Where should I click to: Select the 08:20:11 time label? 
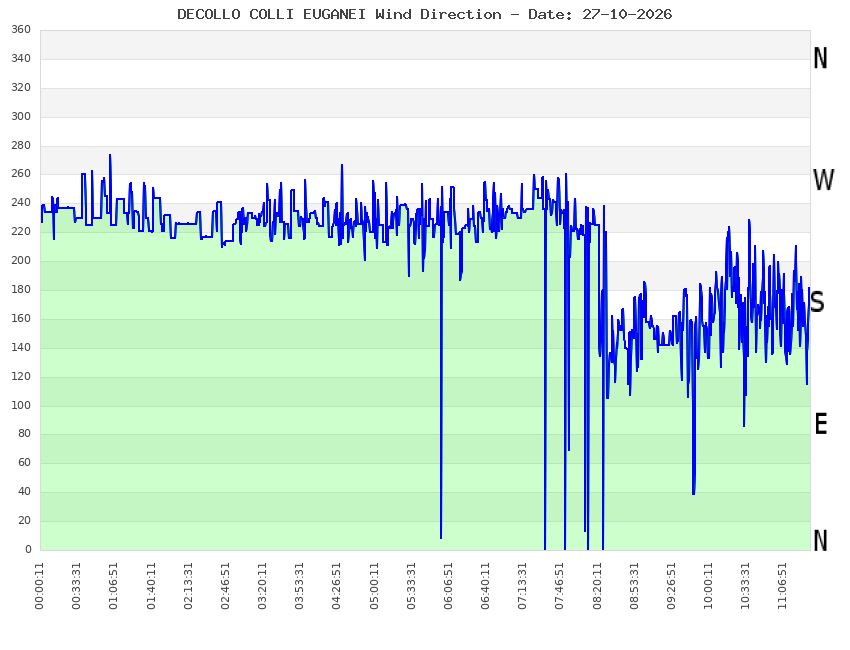coord(597,586)
